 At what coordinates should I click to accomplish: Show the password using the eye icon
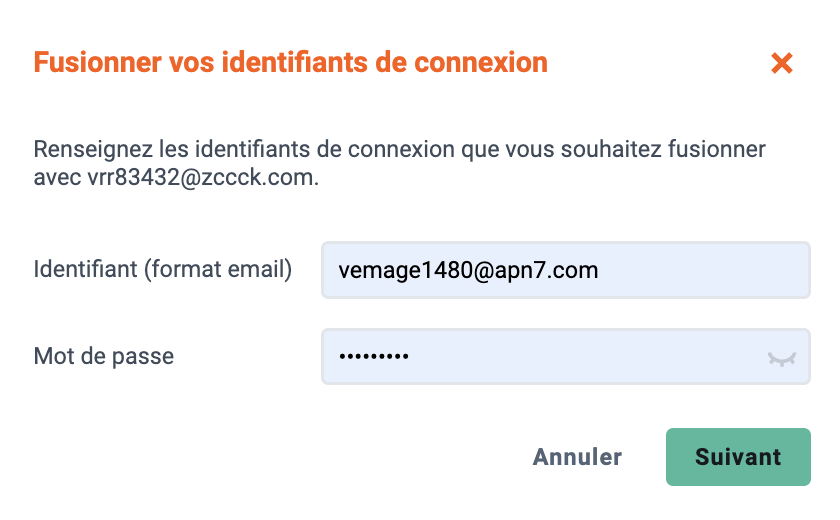tap(782, 358)
